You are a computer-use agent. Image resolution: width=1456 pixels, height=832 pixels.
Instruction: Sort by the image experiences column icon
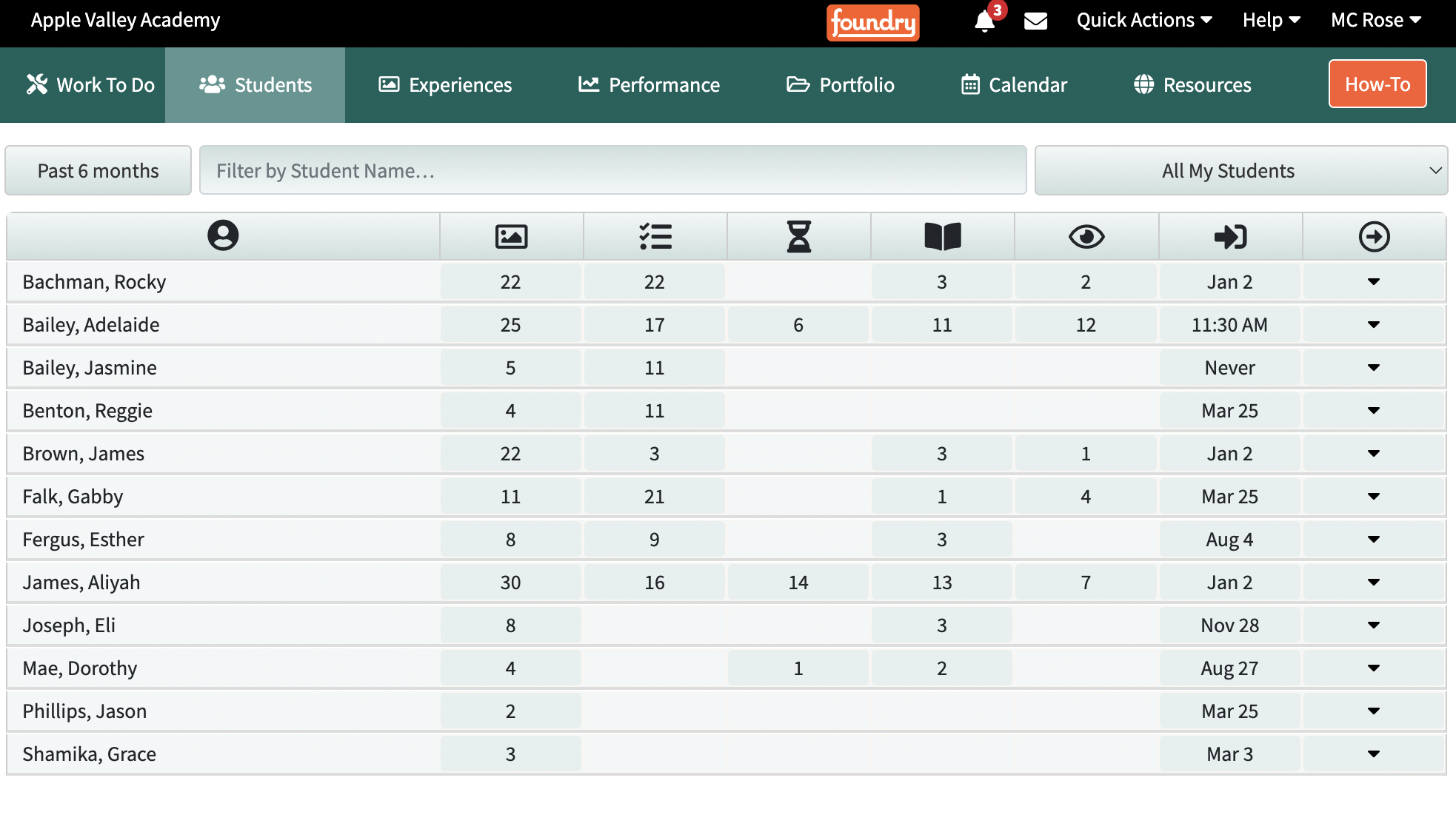pyautogui.click(x=511, y=236)
